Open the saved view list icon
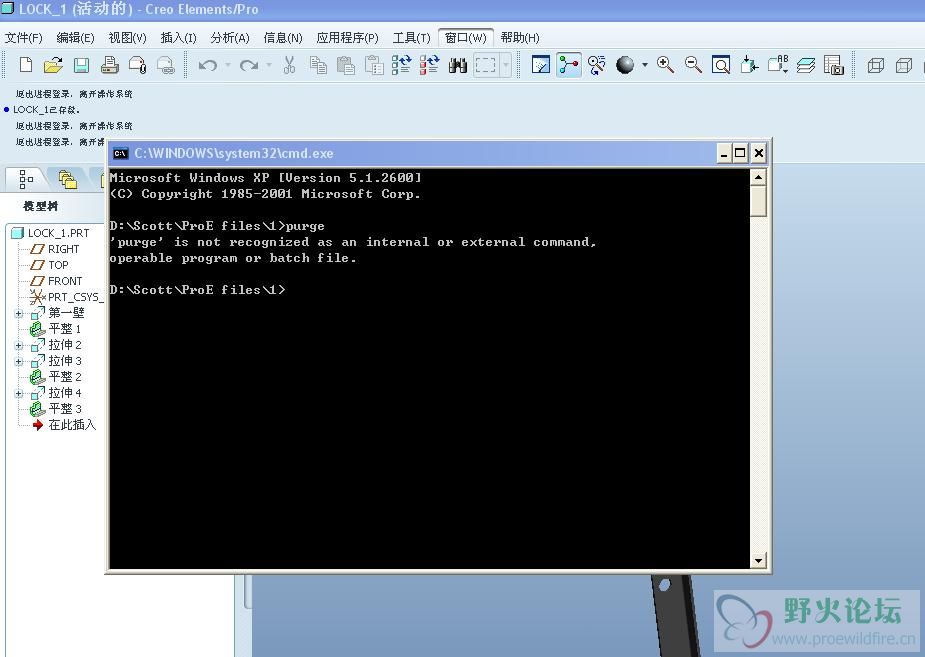Image resolution: width=925 pixels, height=657 pixels. tap(778, 64)
